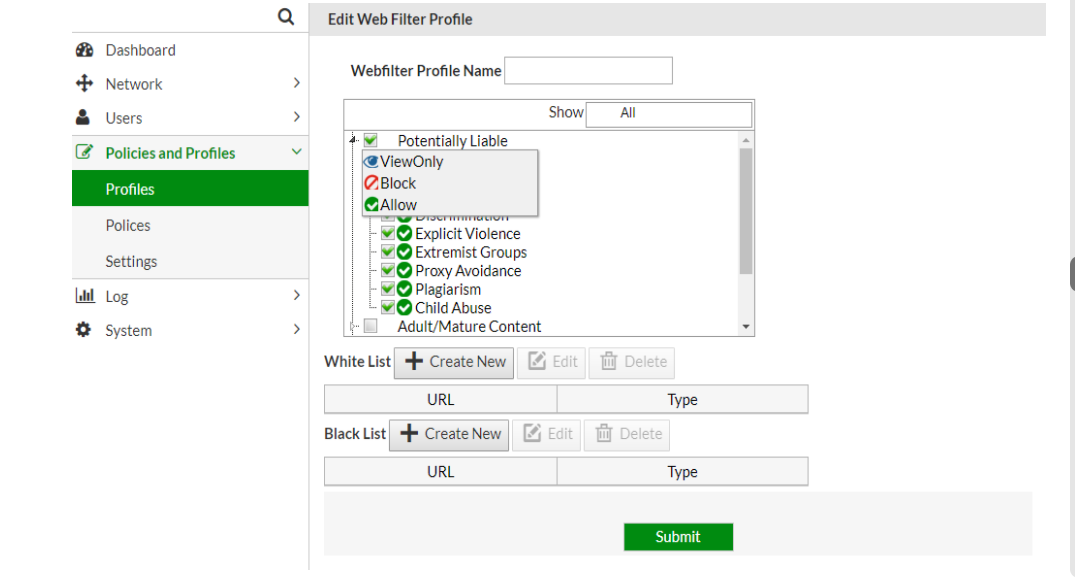
Task: Click White List Edit button
Action: [x=552, y=362]
